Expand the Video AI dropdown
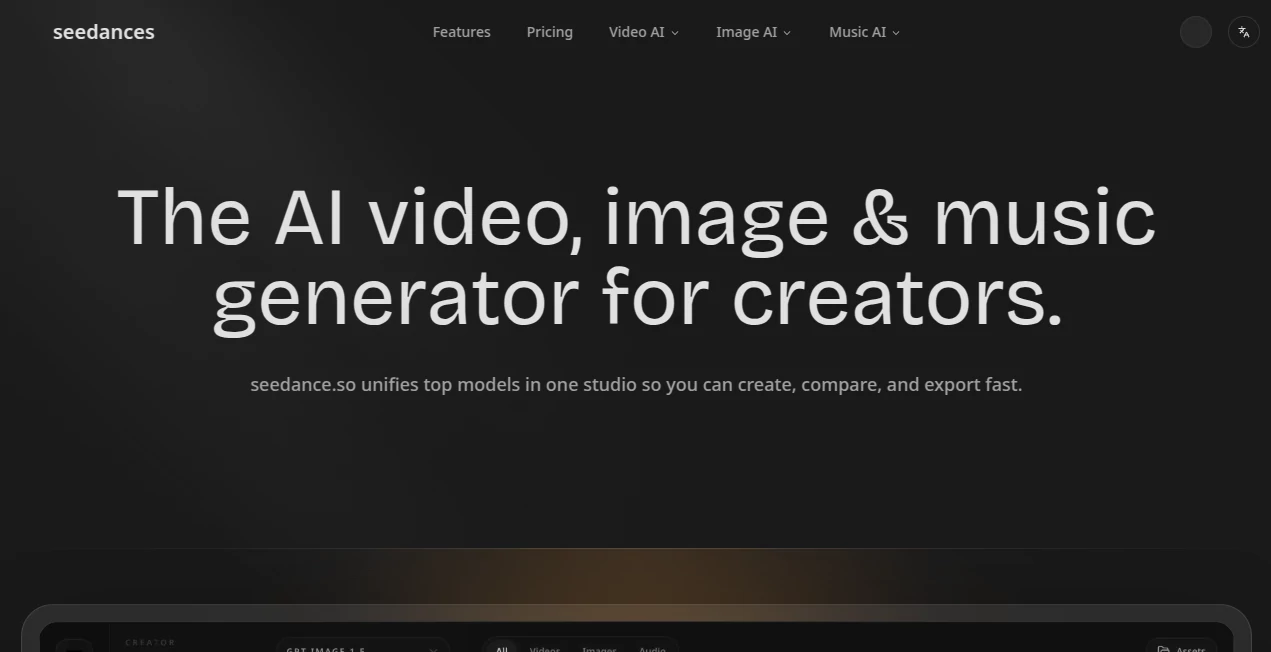Viewport: 1271px width, 652px height. pos(643,32)
